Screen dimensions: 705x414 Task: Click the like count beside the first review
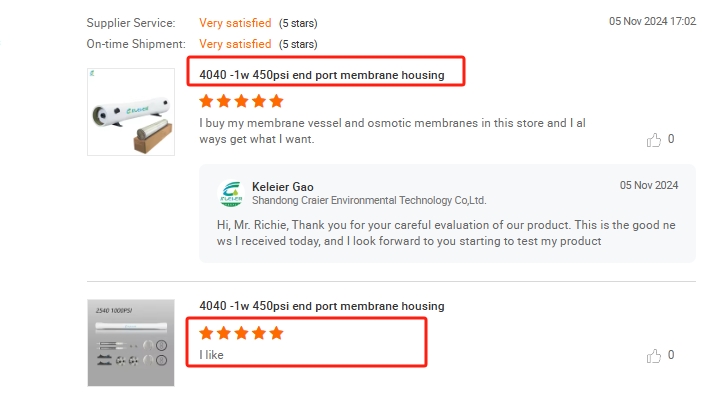coord(670,140)
